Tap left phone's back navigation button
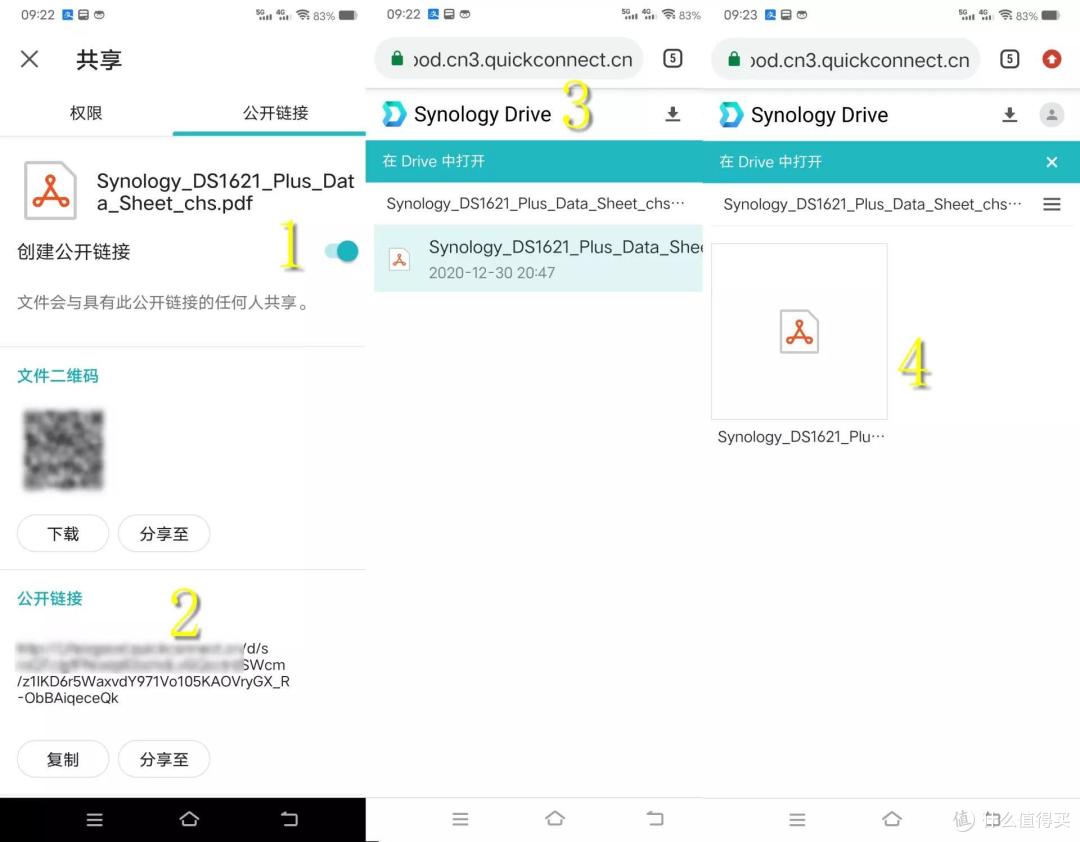The height and width of the screenshot is (842, 1080). pos(289,819)
